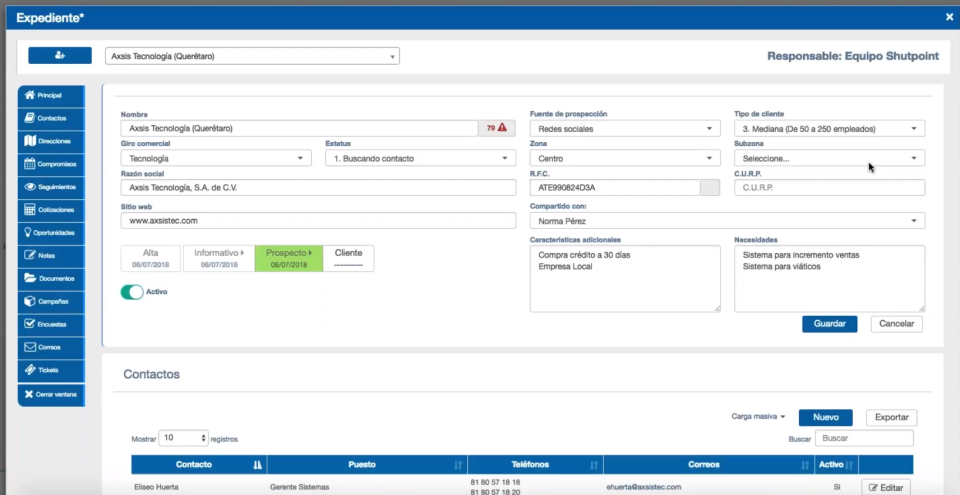The width and height of the screenshot is (960, 495).
Task: Click the Responsable: Equipo Shutpoint label
Action: point(853,56)
